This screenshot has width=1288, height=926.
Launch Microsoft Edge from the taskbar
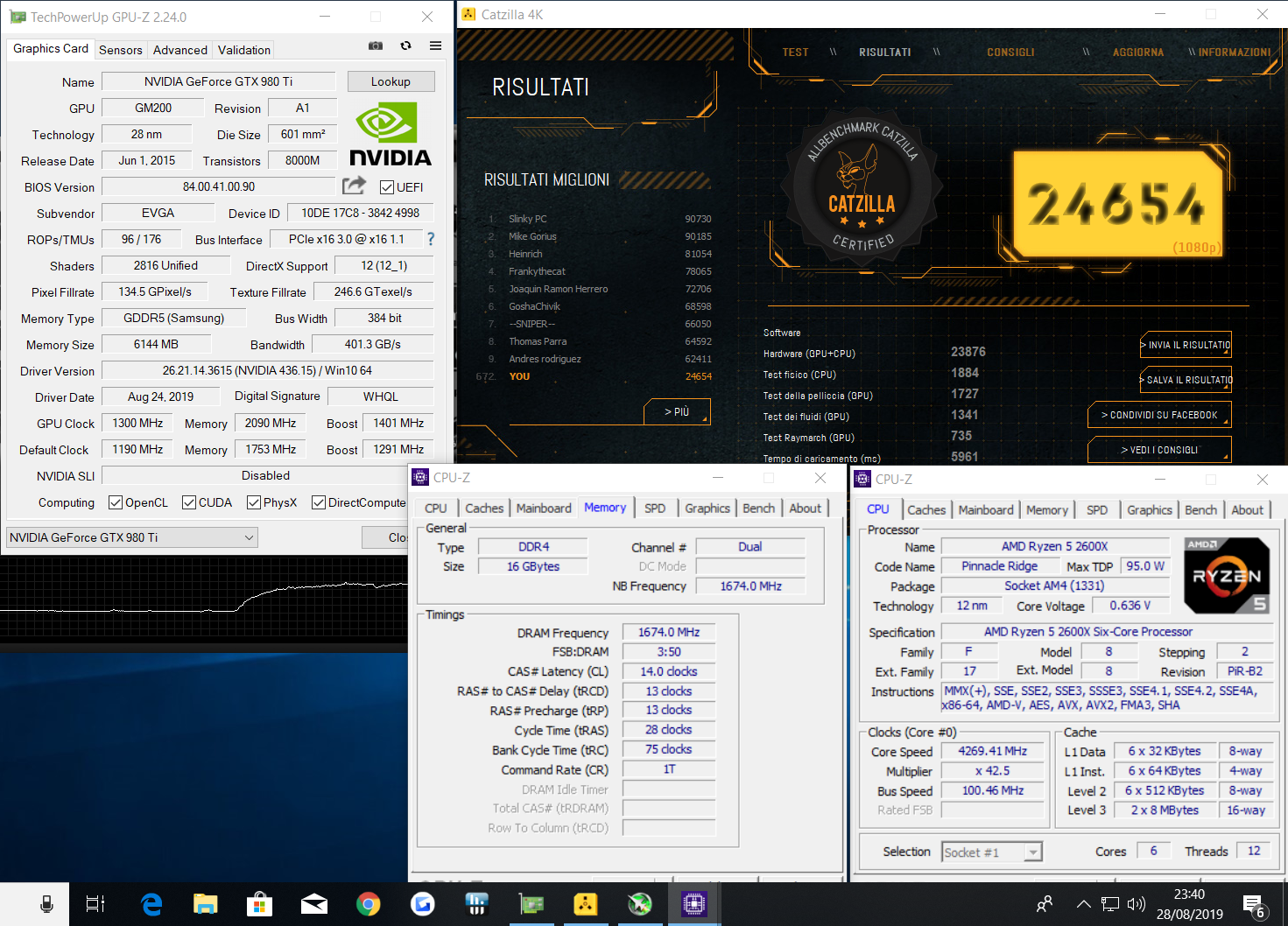(x=151, y=904)
